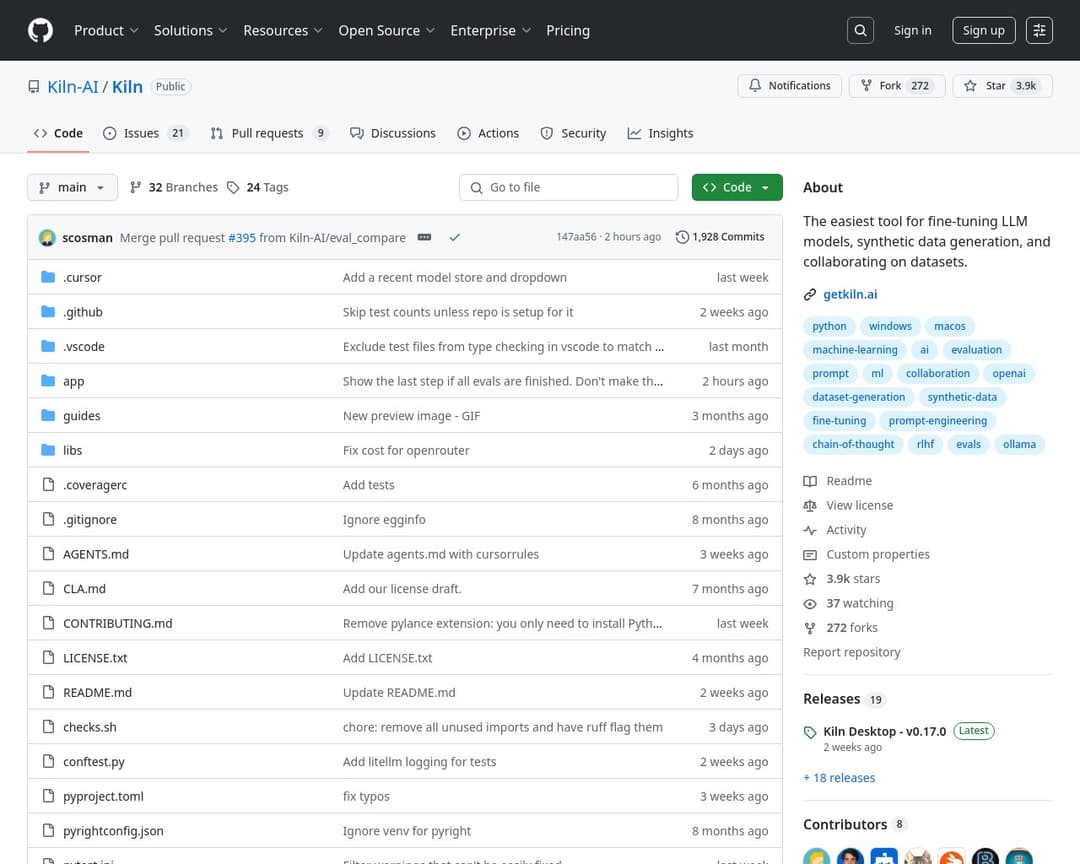Open commit hash 147aa56

(x=577, y=237)
